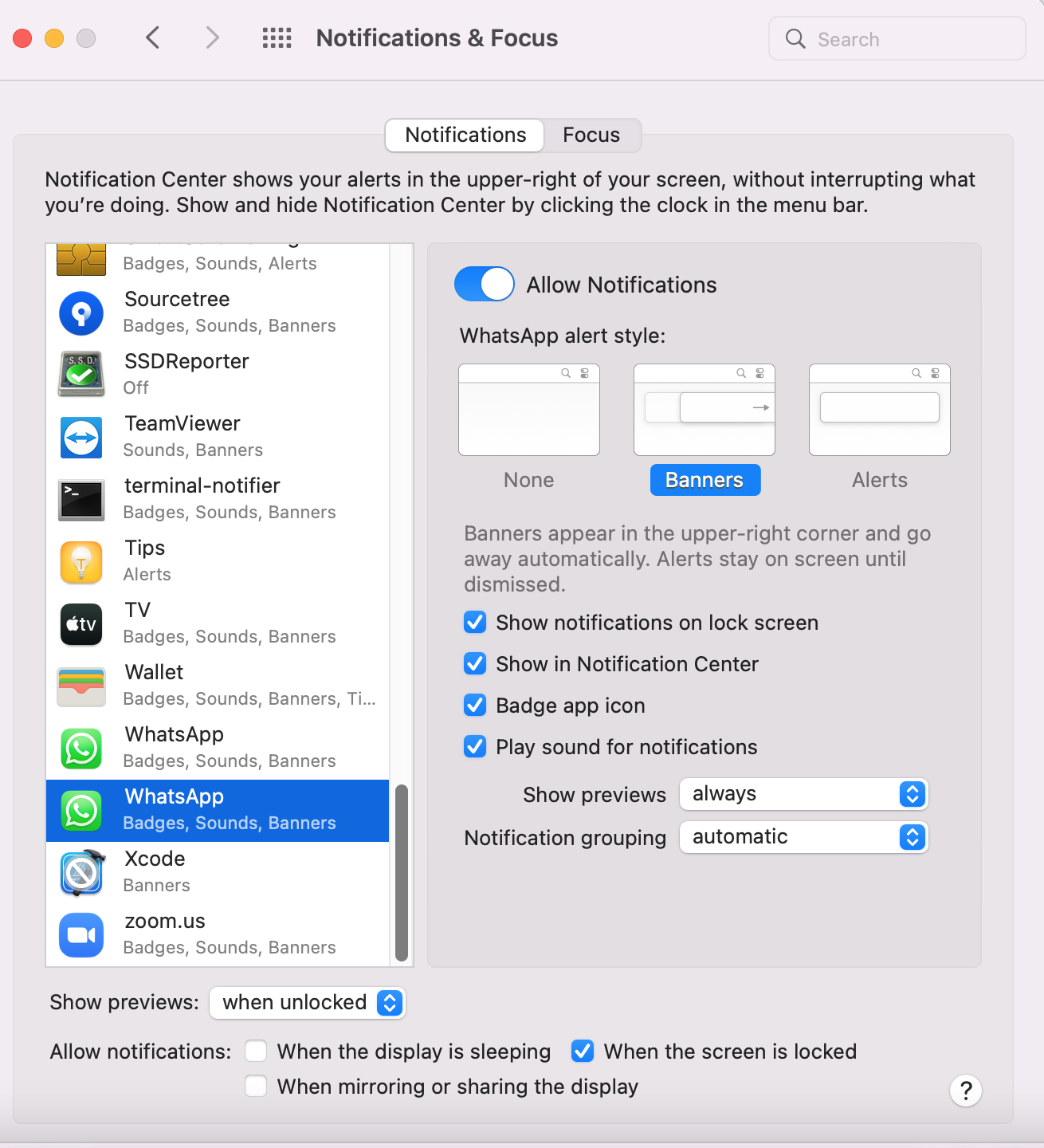Select the TeamViewer row name
The image size is (1044, 1148).
point(183,423)
